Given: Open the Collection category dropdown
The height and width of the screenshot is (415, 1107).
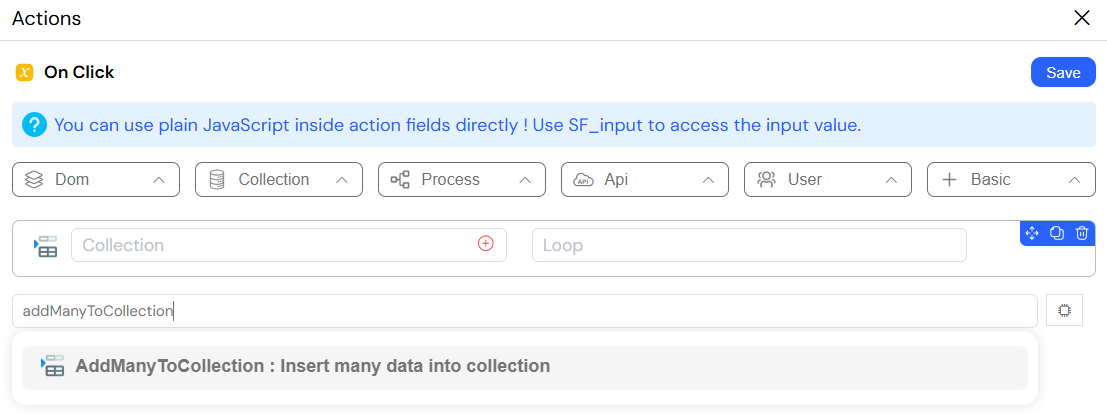Looking at the screenshot, I should coord(279,179).
